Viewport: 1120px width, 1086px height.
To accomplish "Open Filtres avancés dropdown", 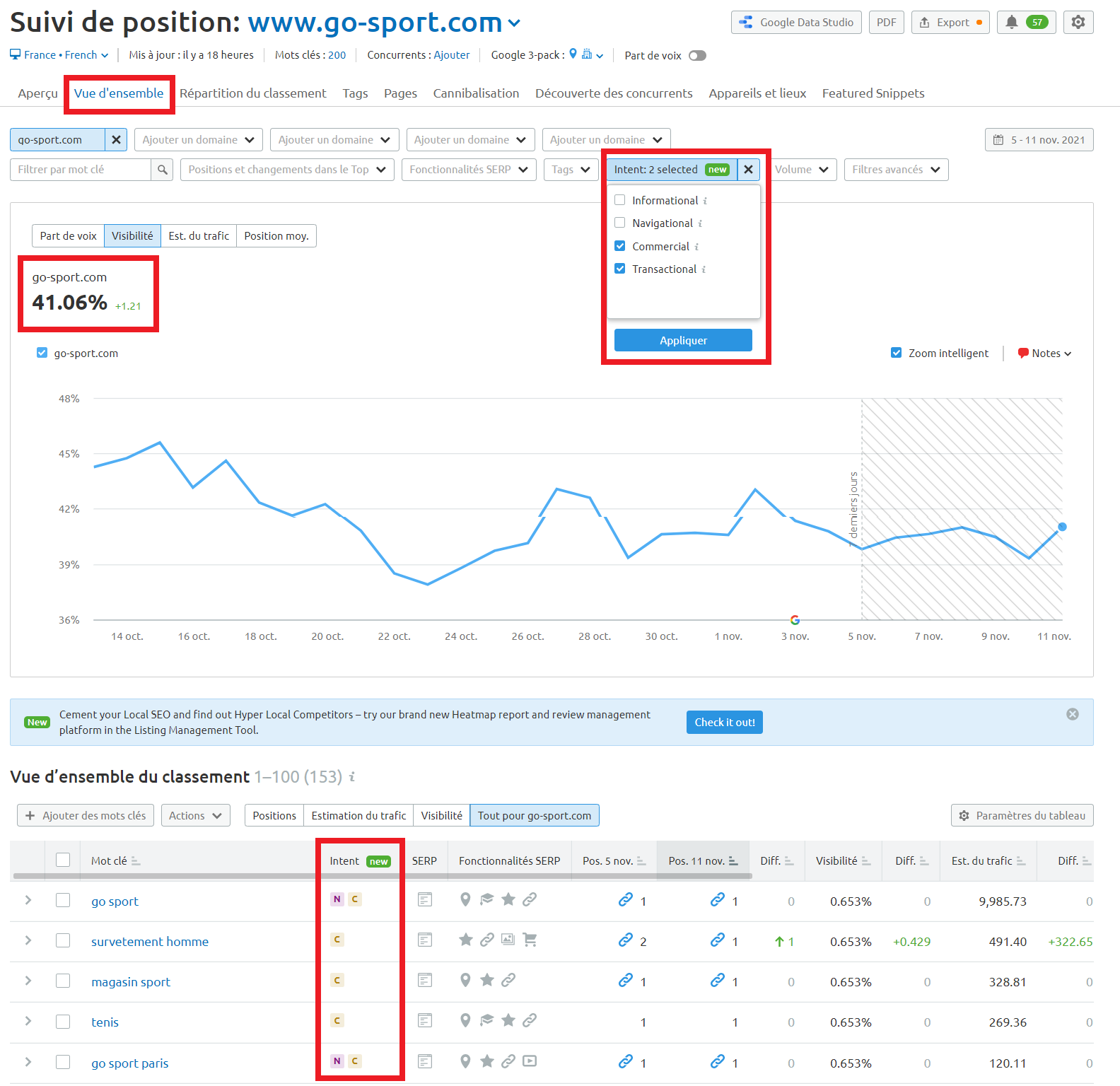I will [x=896, y=170].
